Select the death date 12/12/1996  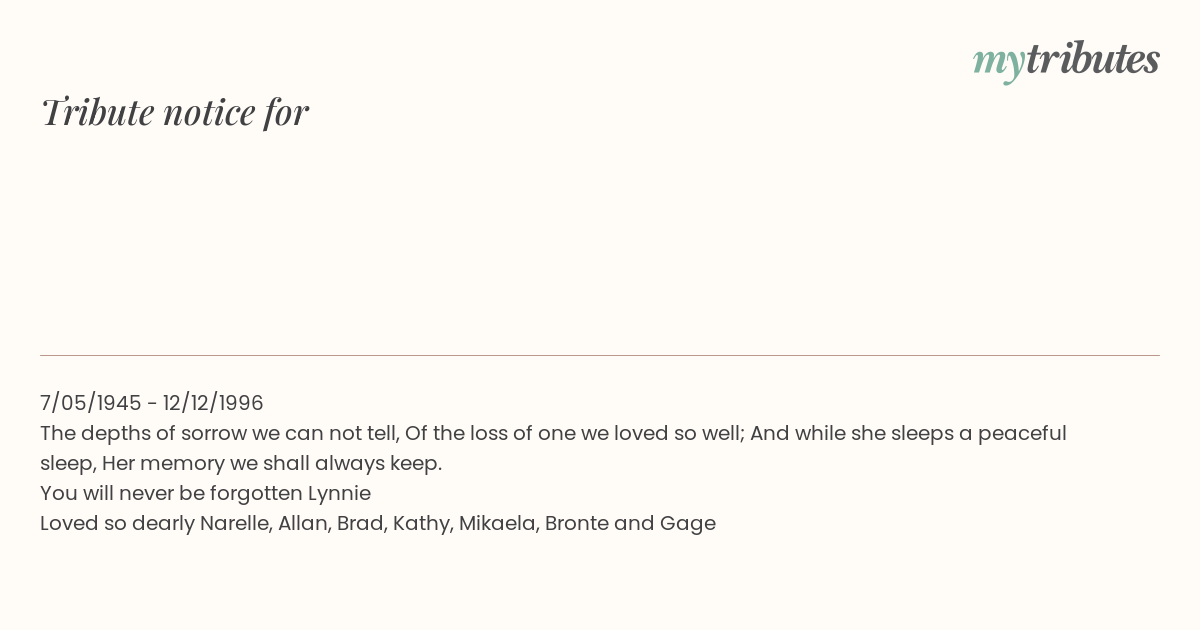213,403
